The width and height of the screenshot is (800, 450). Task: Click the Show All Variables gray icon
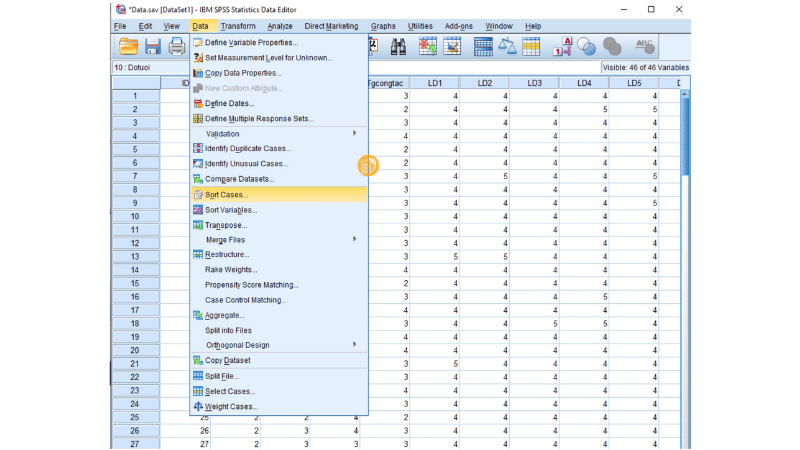coord(612,46)
